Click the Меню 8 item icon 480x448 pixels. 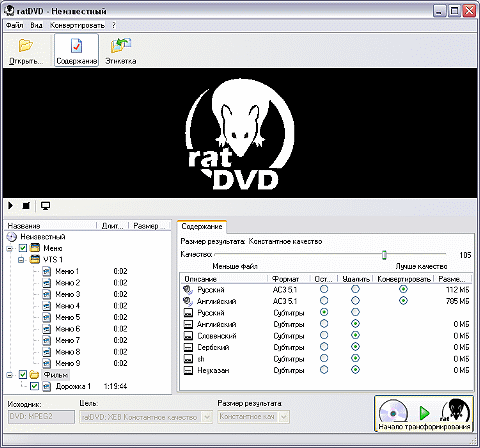47,352
